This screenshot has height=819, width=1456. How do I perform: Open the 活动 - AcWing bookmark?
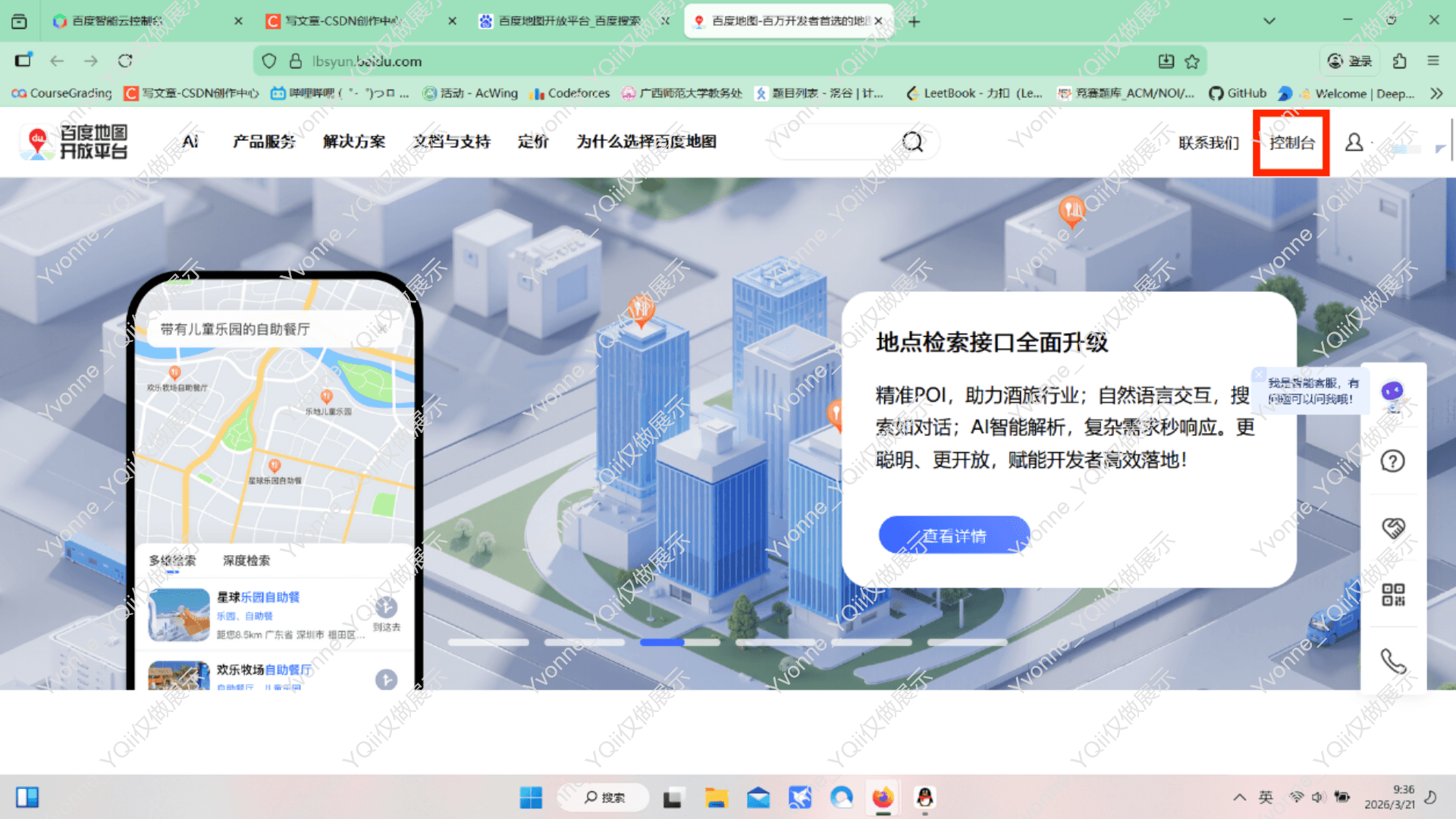point(470,93)
